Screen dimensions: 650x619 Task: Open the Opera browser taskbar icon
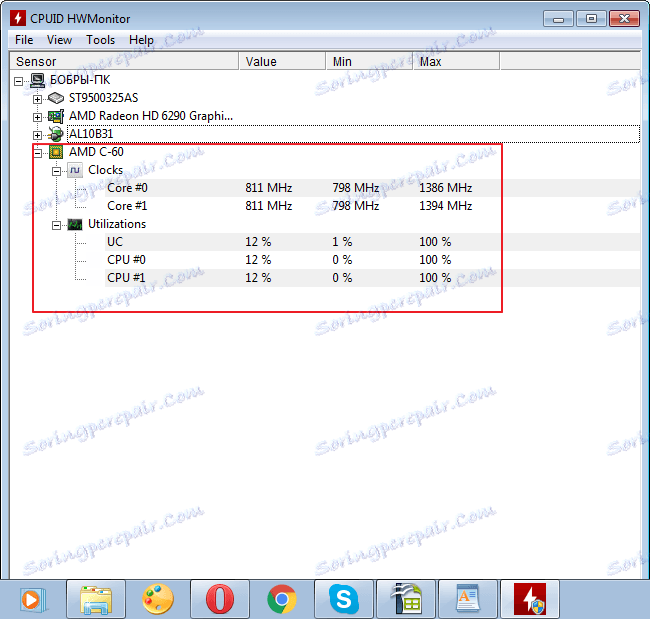pos(220,600)
